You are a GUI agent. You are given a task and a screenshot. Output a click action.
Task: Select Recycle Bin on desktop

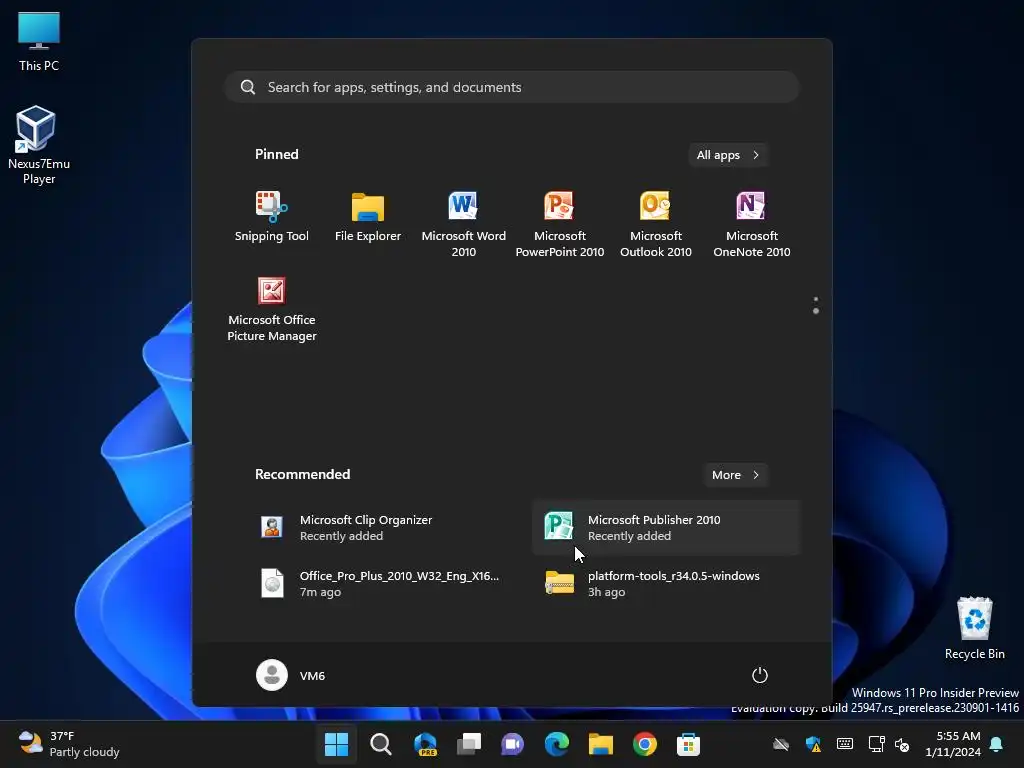coord(974,628)
